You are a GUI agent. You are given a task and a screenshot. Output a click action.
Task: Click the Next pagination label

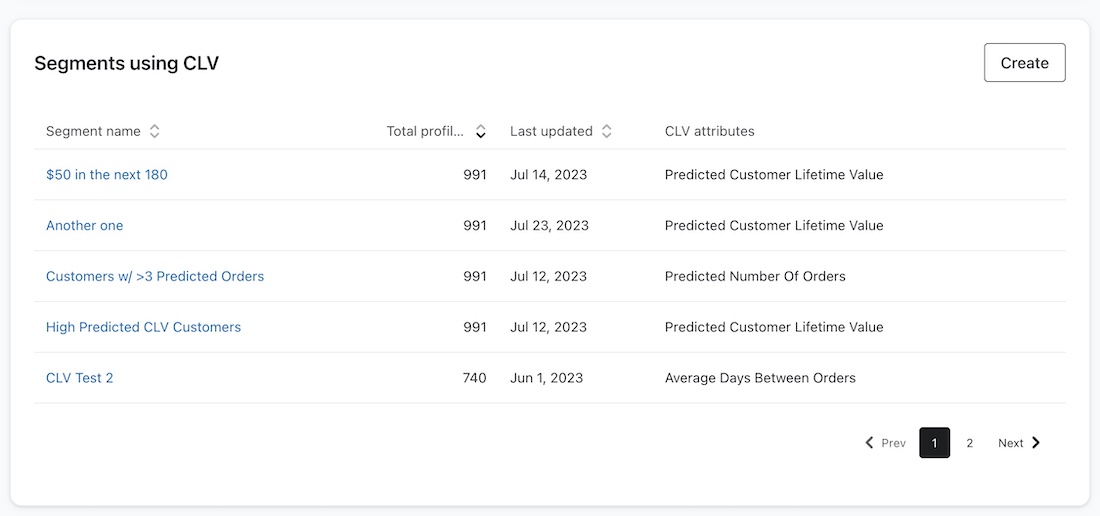tap(1010, 443)
